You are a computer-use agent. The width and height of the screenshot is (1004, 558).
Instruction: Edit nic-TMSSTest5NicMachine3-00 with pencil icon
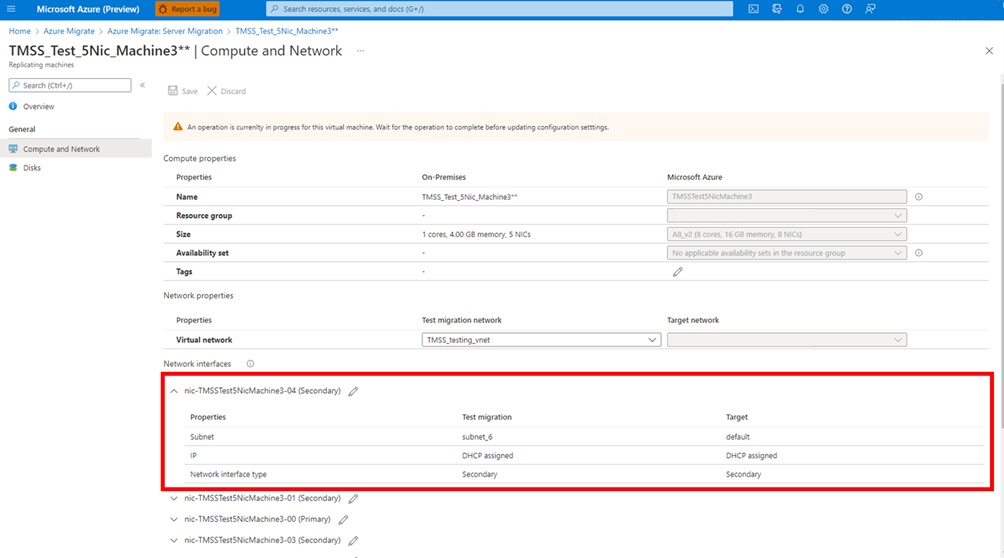pos(343,520)
